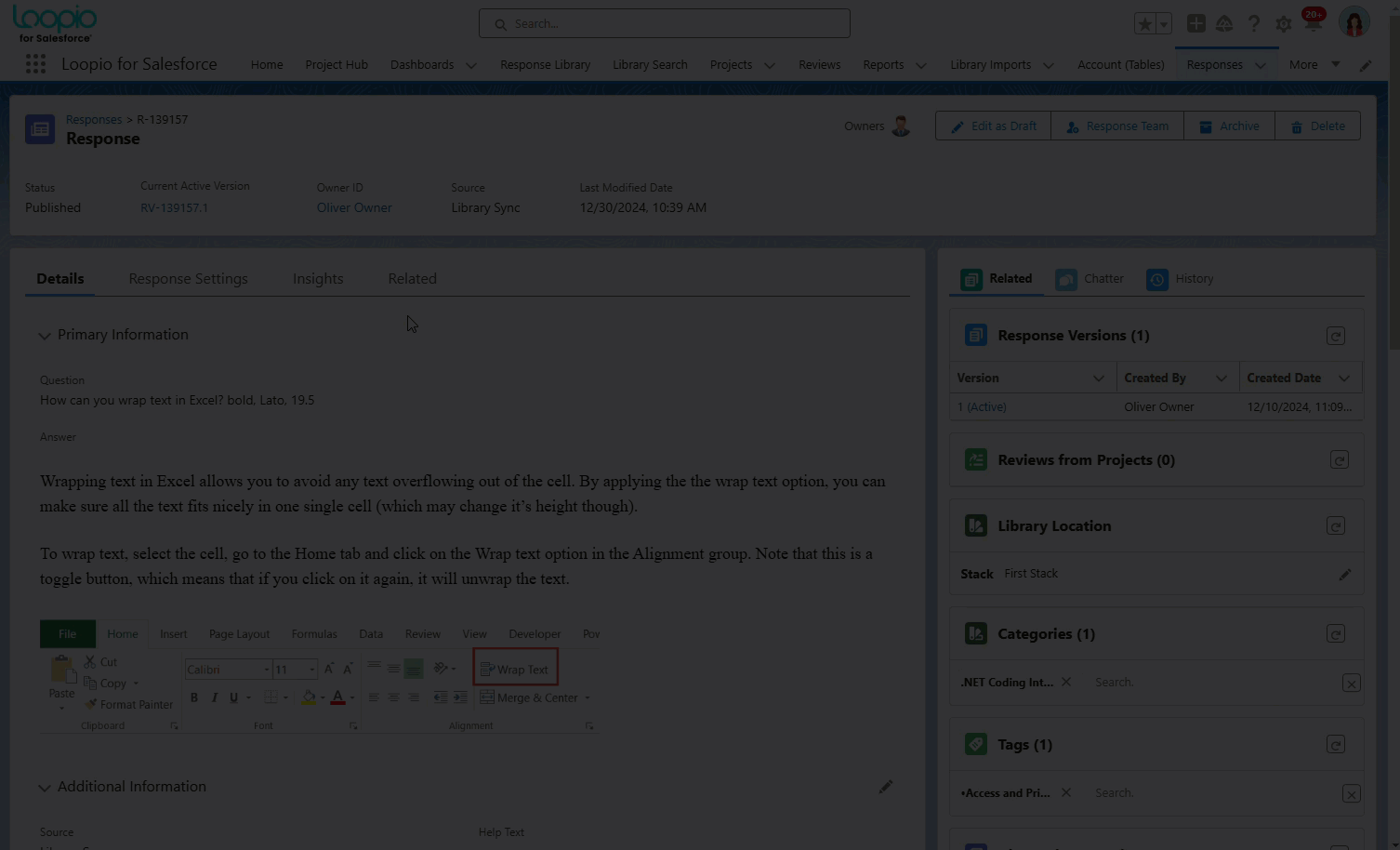The height and width of the screenshot is (850, 1400).
Task: Refresh the Library Location panel
Action: (1336, 526)
